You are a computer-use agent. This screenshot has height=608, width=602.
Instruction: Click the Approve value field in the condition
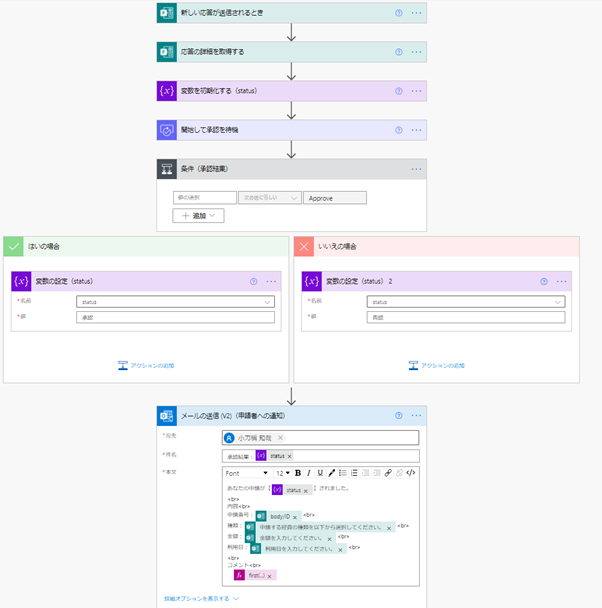335,198
